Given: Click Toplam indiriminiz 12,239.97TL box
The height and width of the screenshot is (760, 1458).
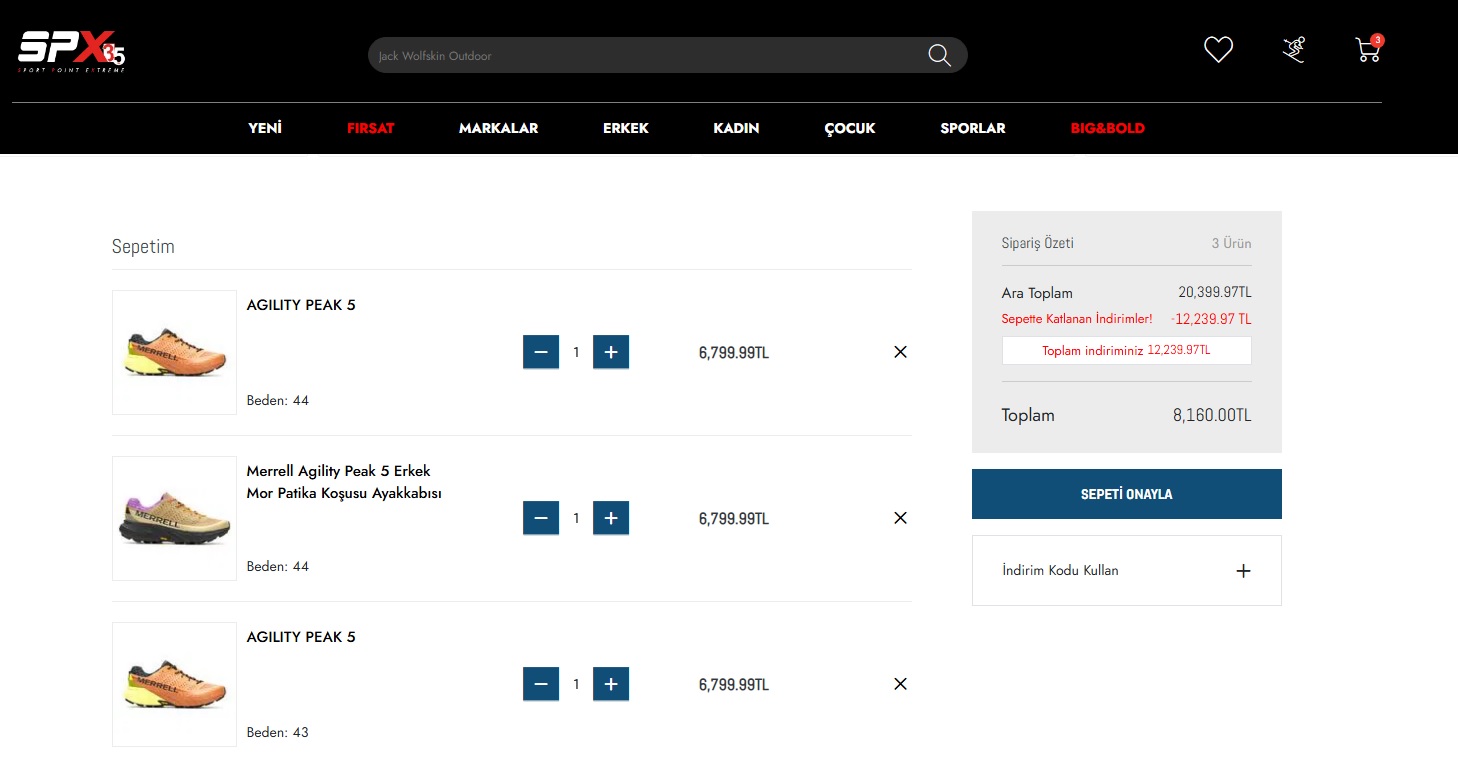Looking at the screenshot, I should tap(1127, 350).
